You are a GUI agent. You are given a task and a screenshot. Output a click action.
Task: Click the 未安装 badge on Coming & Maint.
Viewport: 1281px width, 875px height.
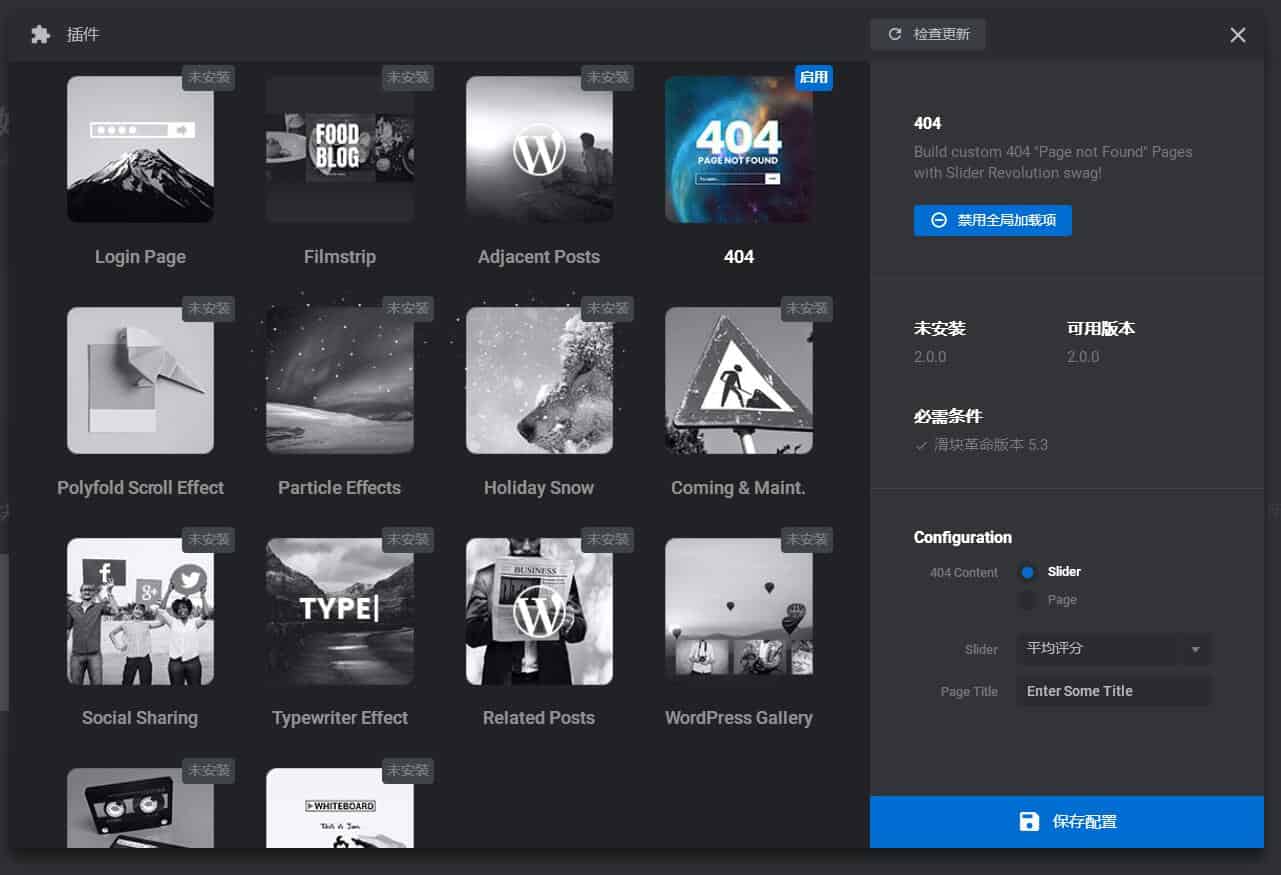[807, 309]
